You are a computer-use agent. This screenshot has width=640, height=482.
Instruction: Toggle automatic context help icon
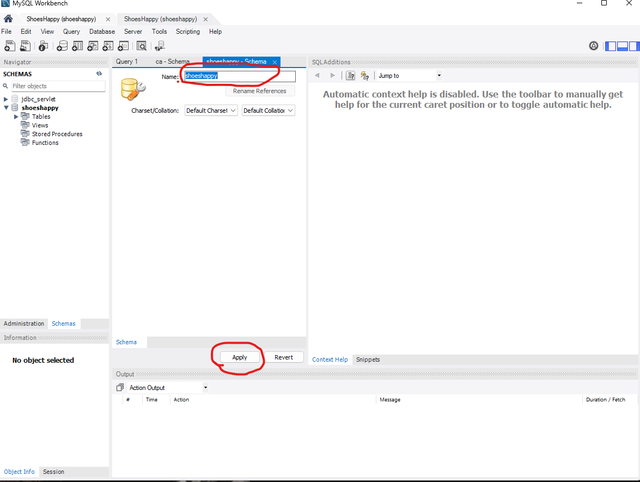[x=364, y=76]
